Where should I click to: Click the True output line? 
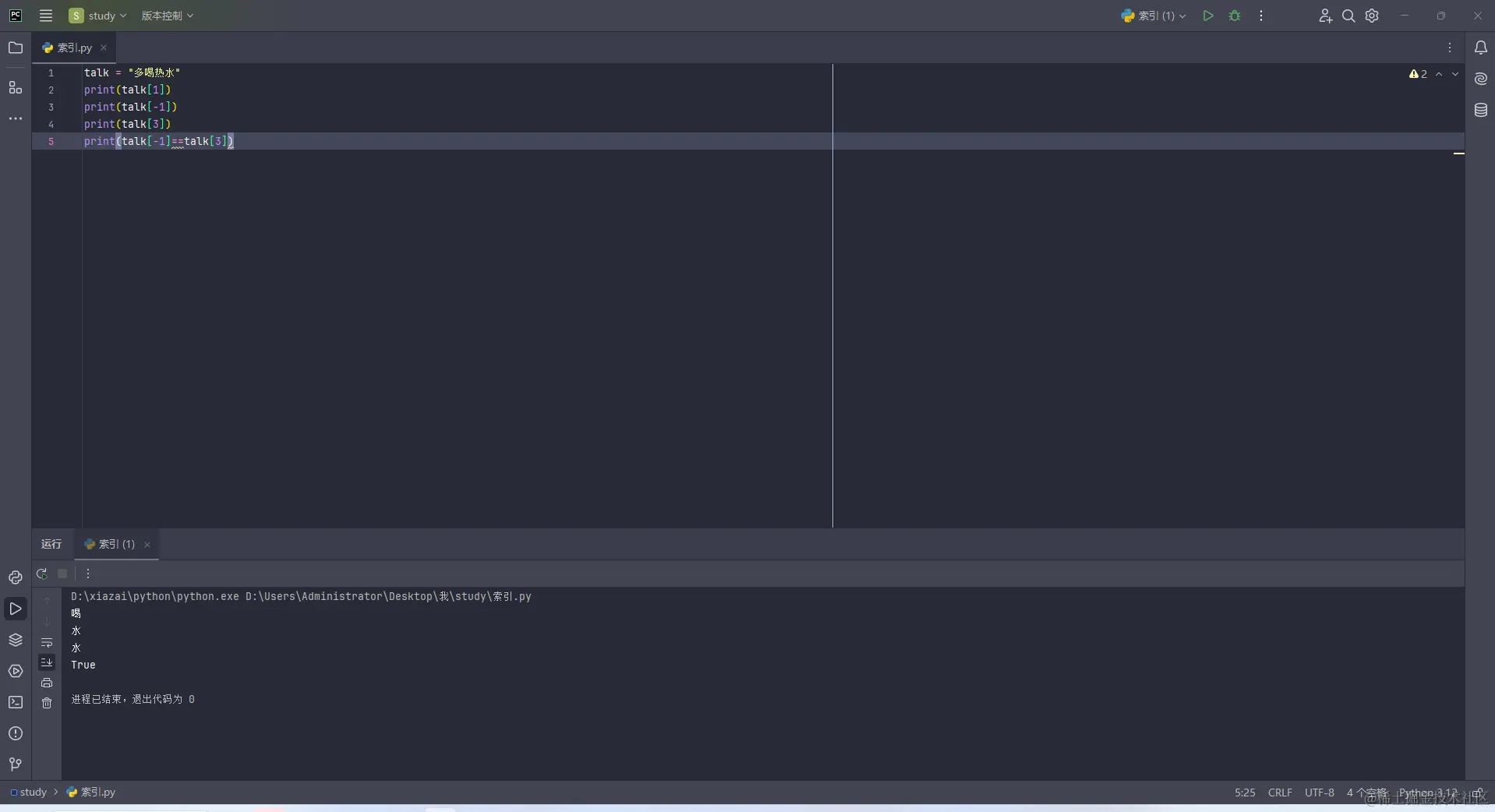tap(83, 665)
